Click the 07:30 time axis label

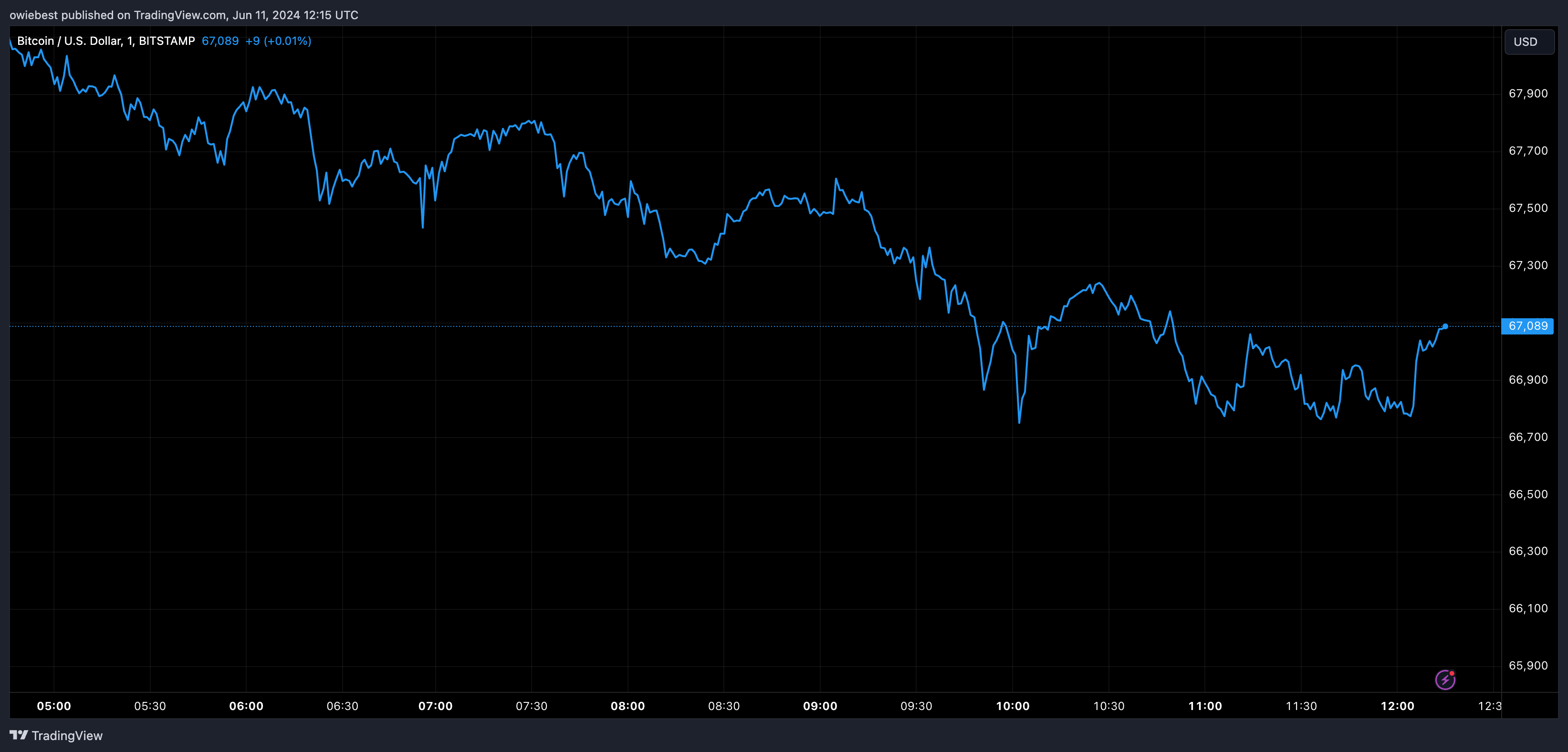[x=532, y=706]
